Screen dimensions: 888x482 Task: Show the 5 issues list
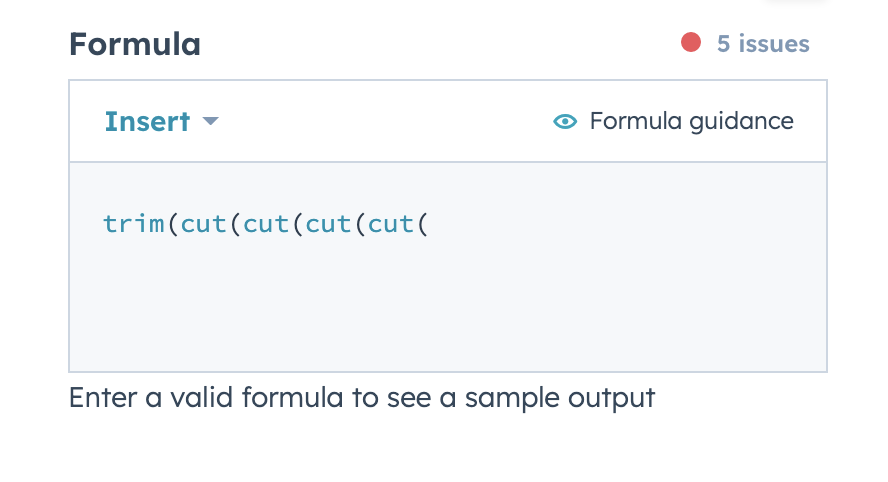763,44
